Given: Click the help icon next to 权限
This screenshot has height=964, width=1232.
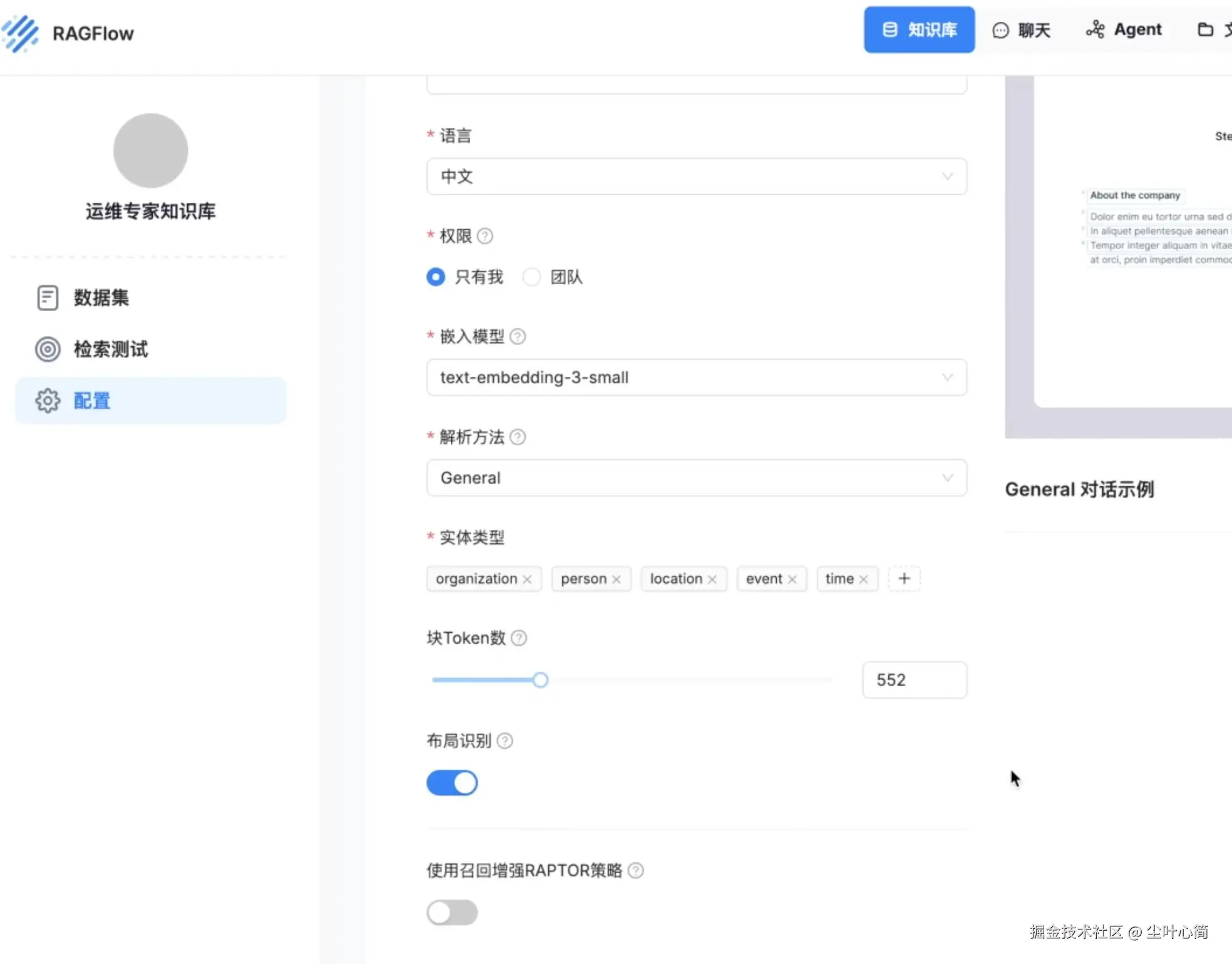Looking at the screenshot, I should 485,236.
